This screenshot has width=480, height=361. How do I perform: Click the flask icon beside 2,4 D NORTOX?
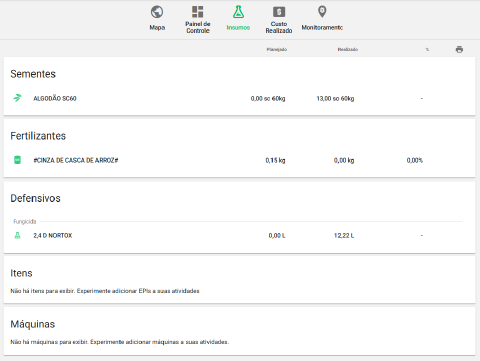[17, 235]
